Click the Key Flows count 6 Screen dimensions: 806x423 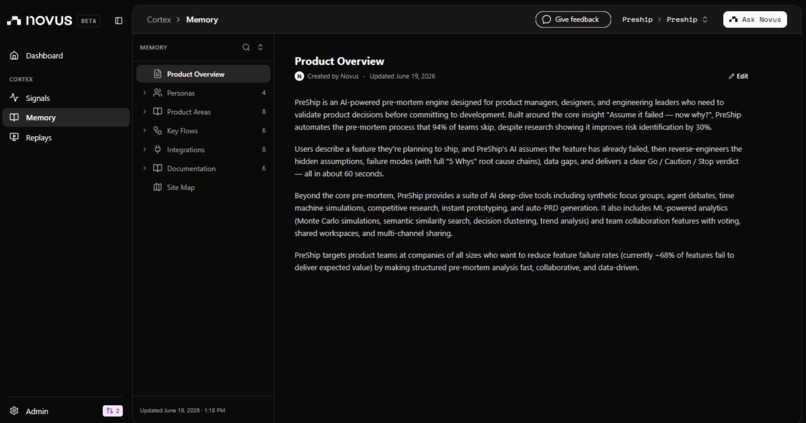[x=264, y=131]
